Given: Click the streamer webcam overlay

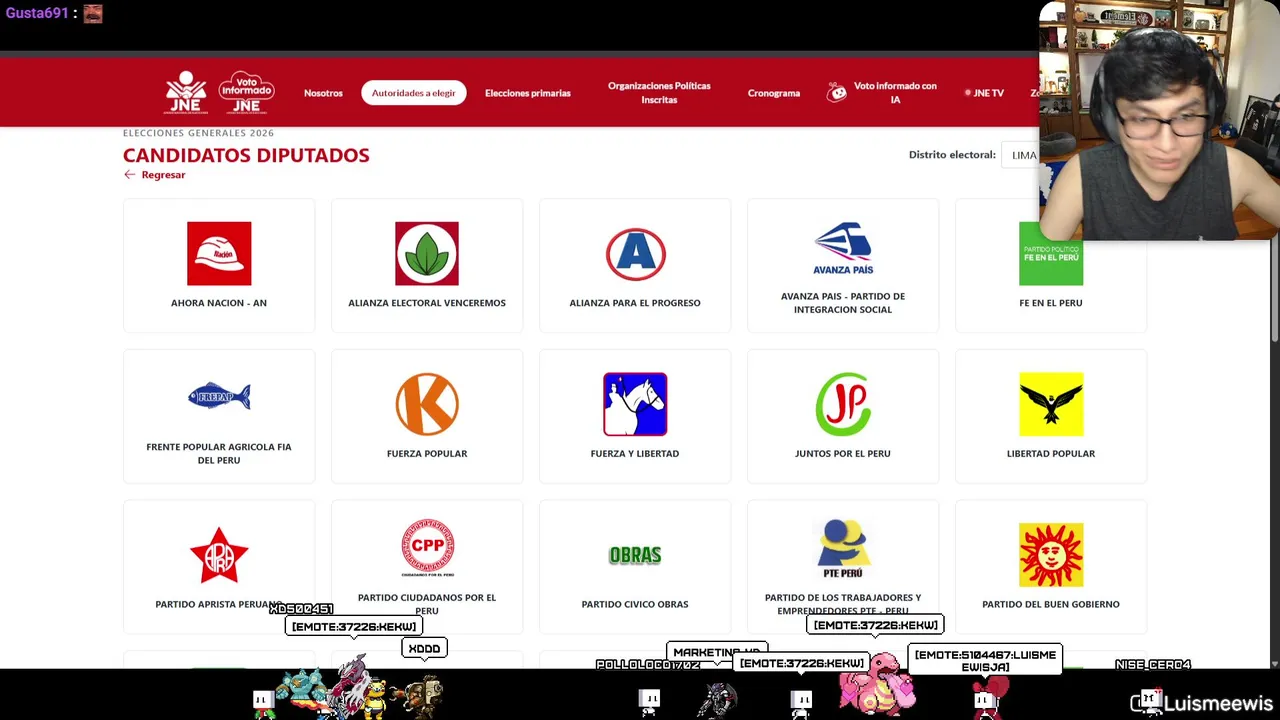Looking at the screenshot, I should 1159,120.
